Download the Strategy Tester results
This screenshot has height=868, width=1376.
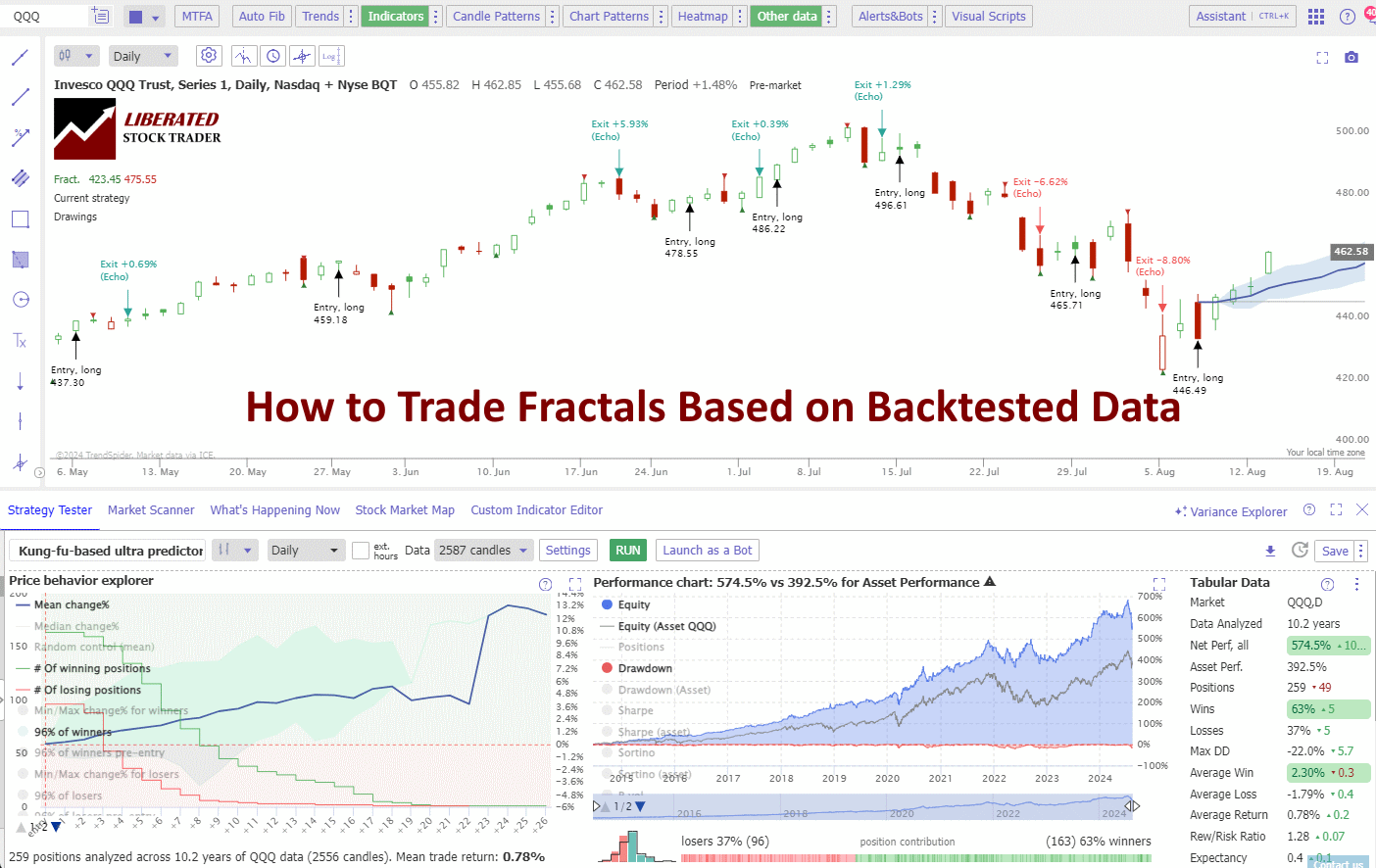pos(1270,550)
